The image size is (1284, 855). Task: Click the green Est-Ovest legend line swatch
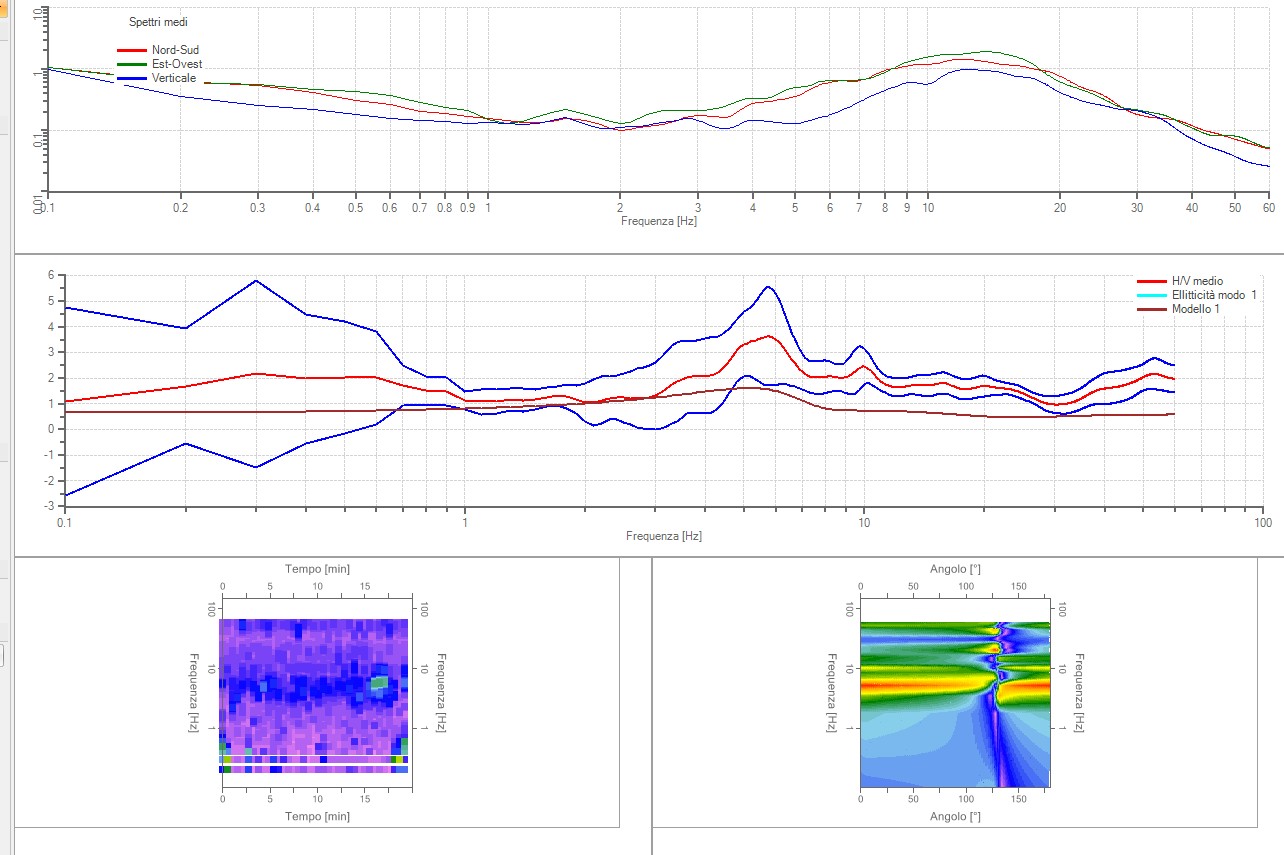tap(132, 64)
